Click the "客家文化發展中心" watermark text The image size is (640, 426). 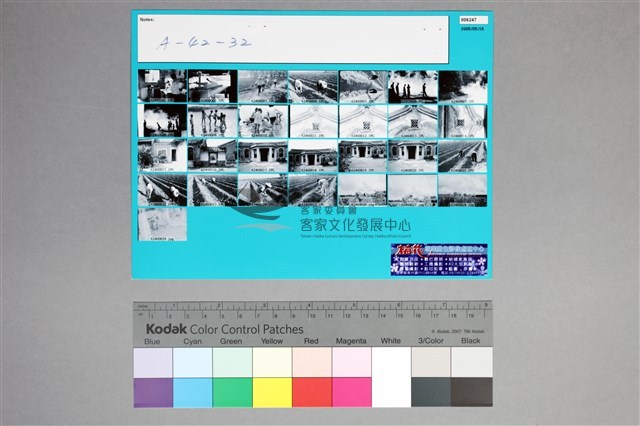click(355, 225)
